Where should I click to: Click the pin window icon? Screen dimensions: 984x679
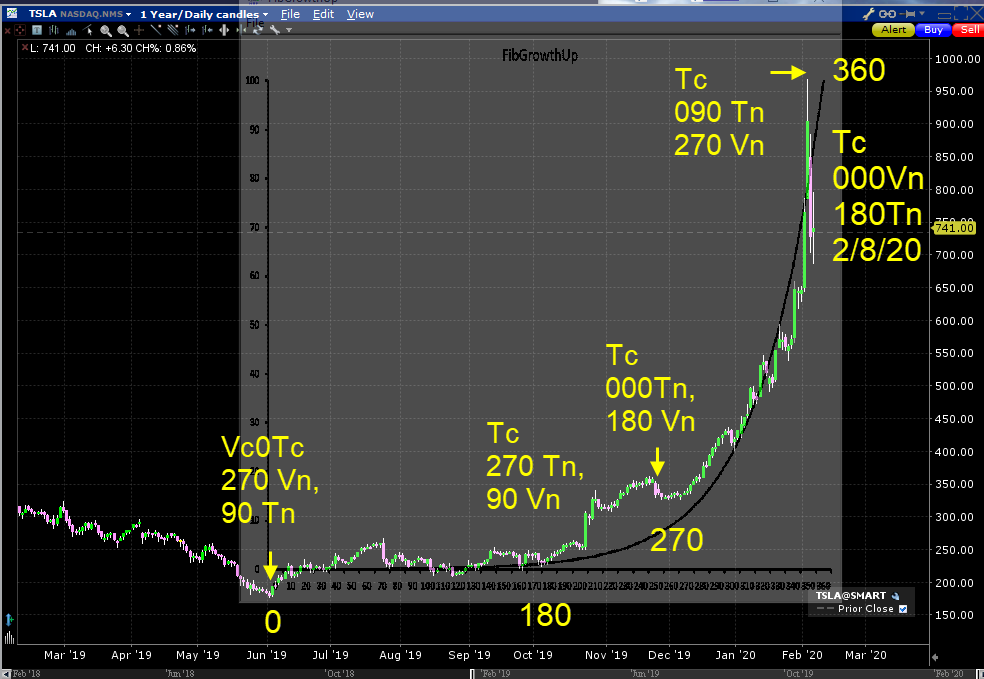click(908, 14)
